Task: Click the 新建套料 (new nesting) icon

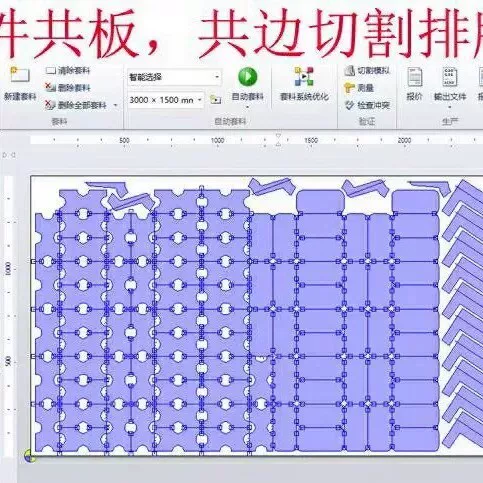Action: tap(20, 75)
